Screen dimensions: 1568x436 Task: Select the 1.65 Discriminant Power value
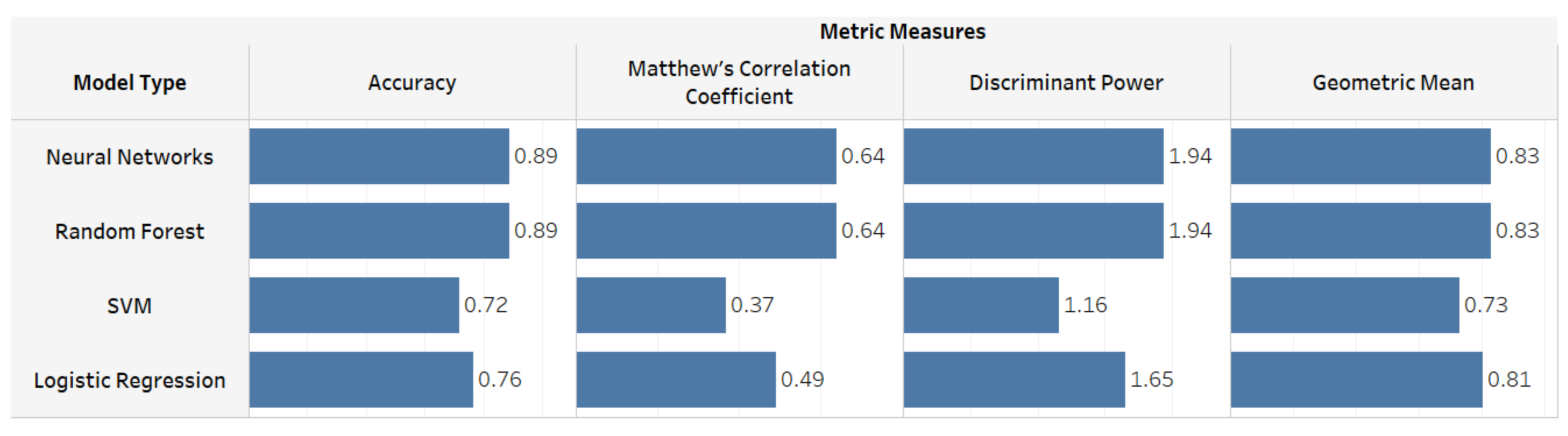[x=1151, y=379]
